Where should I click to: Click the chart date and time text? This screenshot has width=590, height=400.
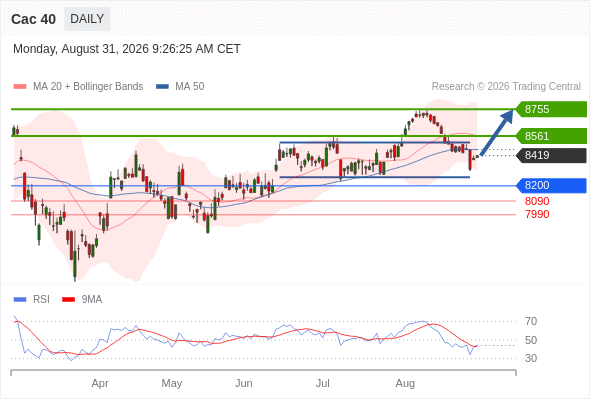tap(127, 49)
